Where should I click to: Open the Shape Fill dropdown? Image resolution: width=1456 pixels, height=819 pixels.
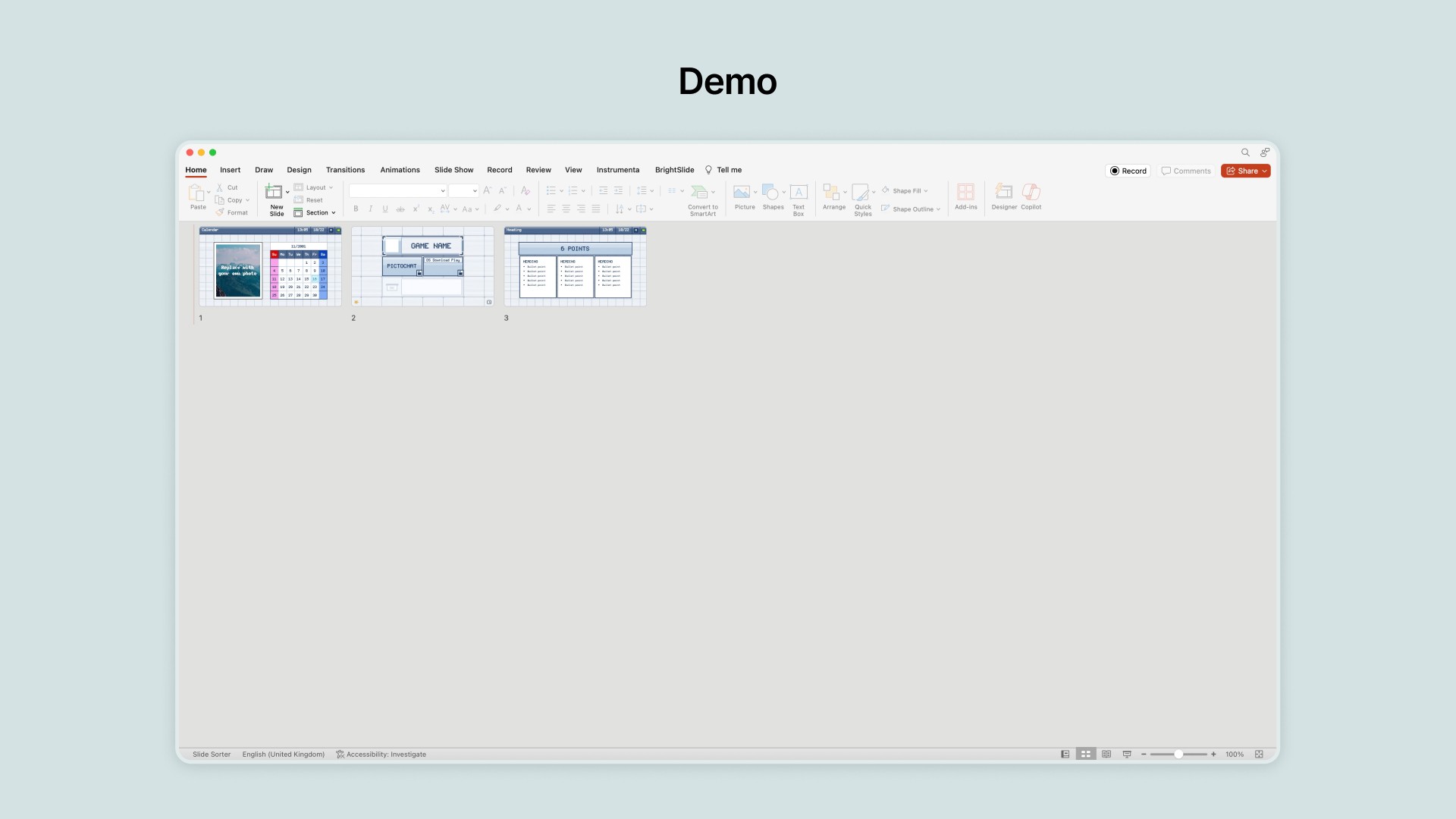(x=926, y=191)
